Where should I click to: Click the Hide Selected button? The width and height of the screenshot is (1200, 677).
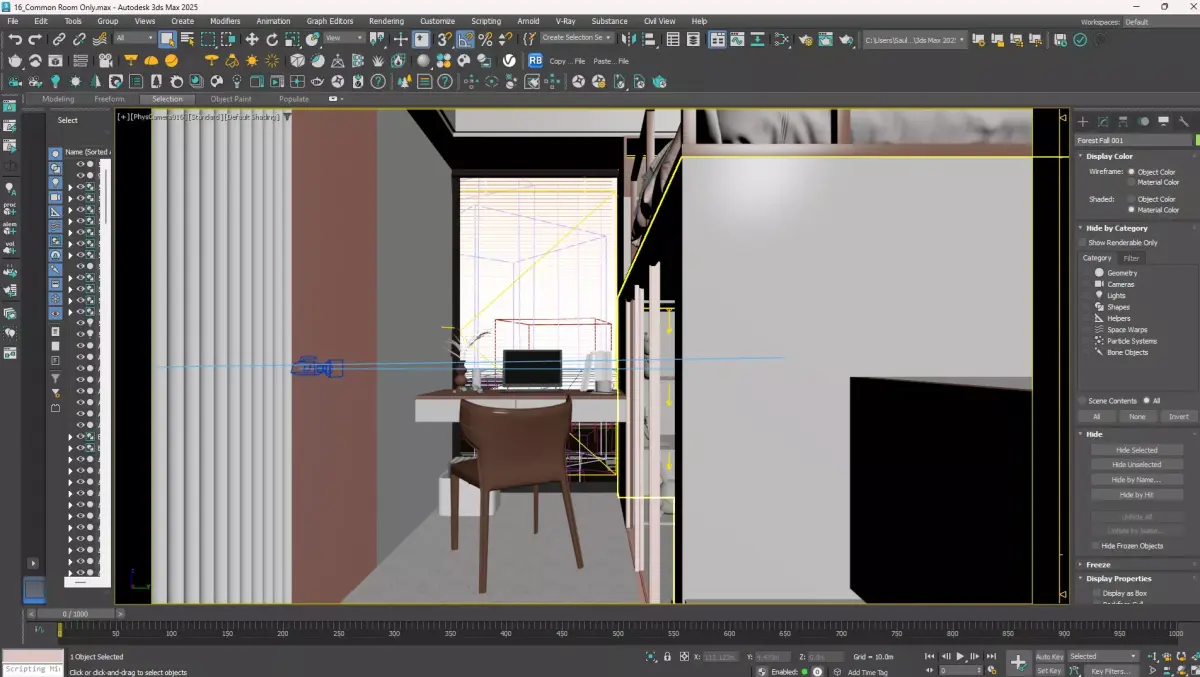click(1137, 450)
